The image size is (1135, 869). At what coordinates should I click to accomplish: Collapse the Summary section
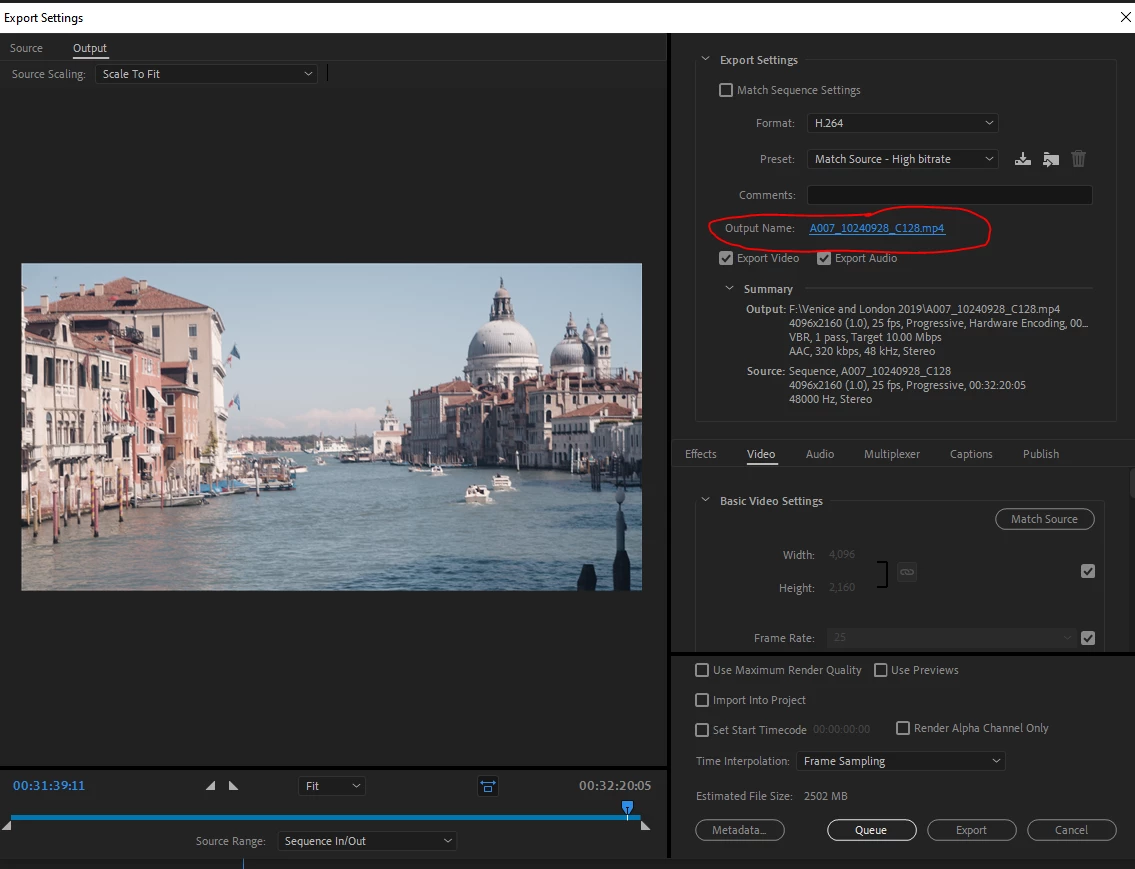[729, 288]
